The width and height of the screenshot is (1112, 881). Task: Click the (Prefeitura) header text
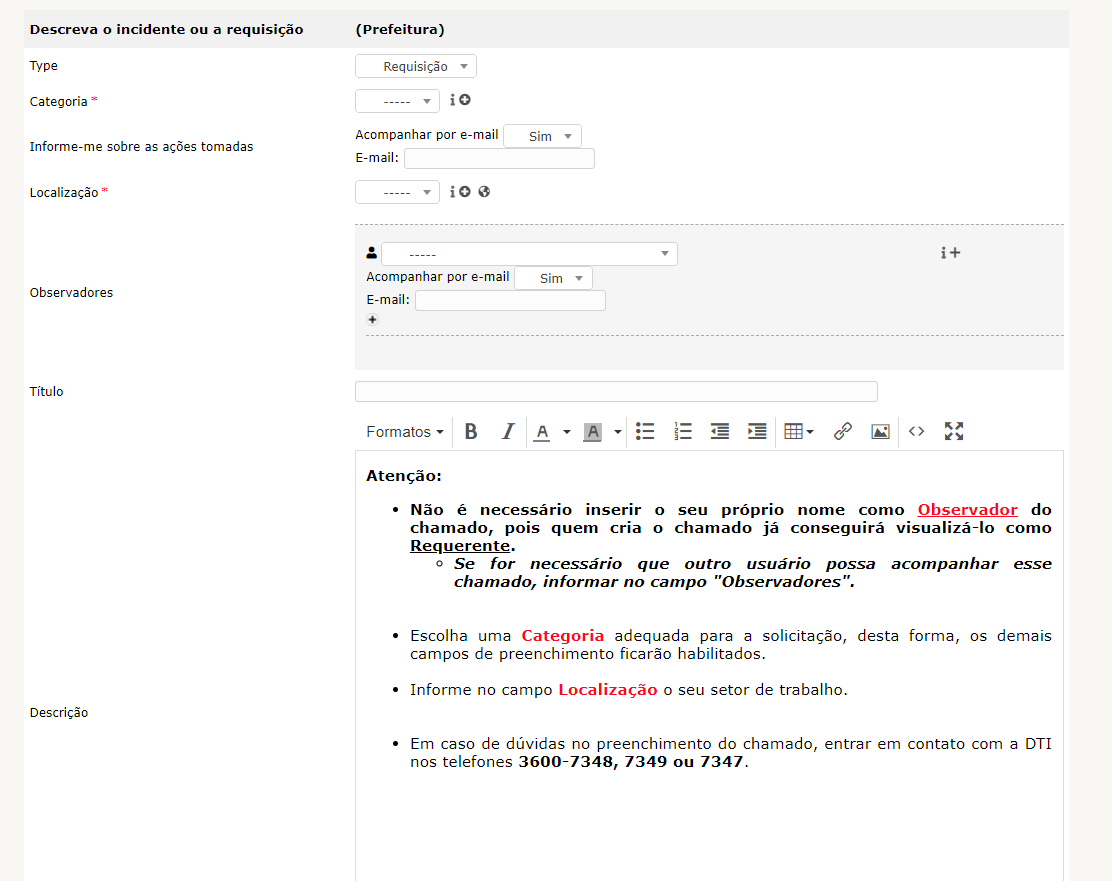pyautogui.click(x=400, y=29)
